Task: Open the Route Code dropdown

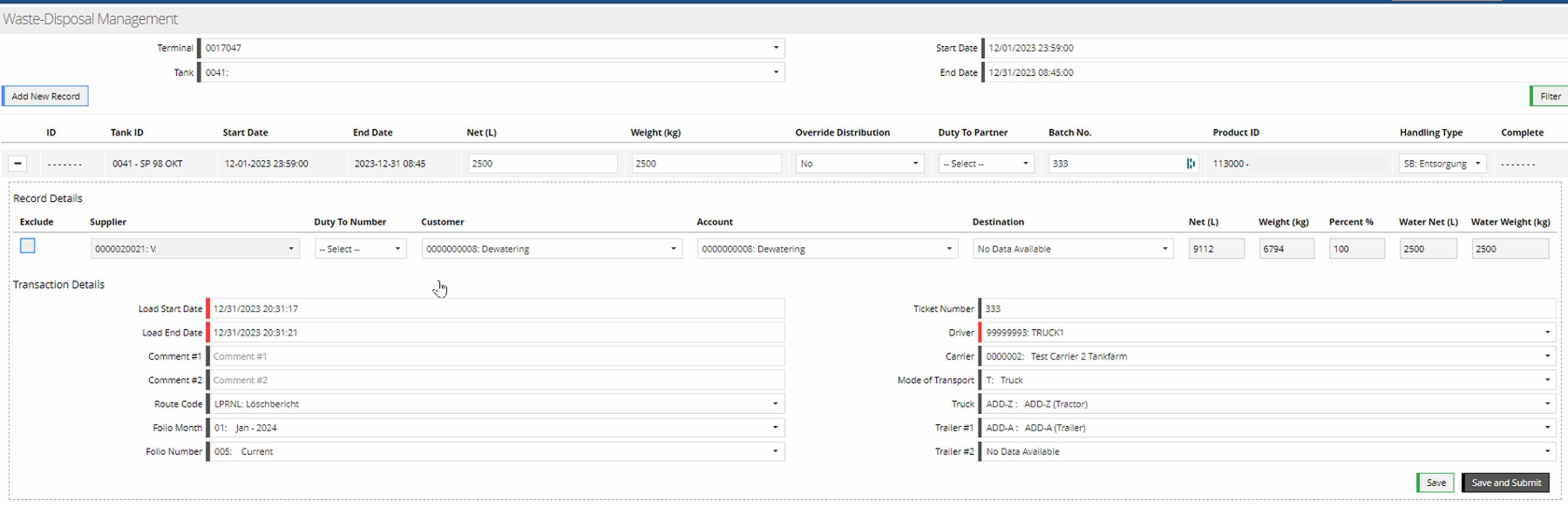Action: (496, 404)
